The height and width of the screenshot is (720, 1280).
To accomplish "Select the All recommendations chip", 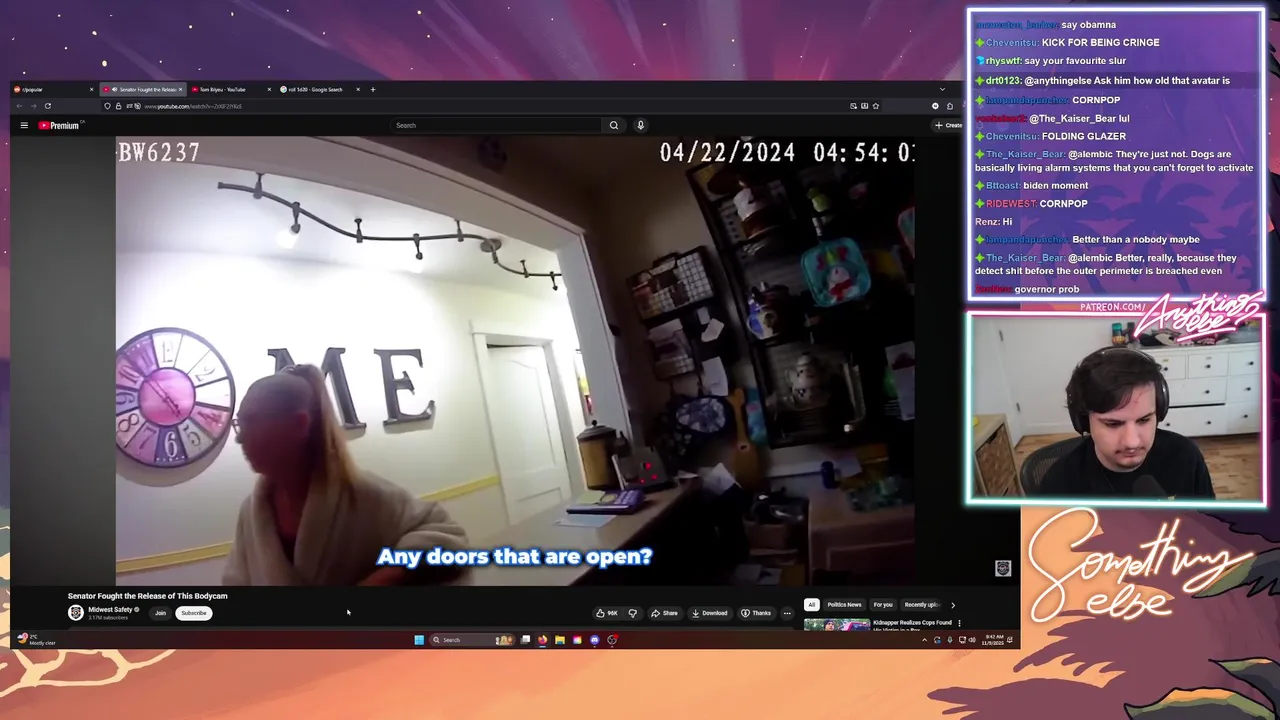I will 811,604.
